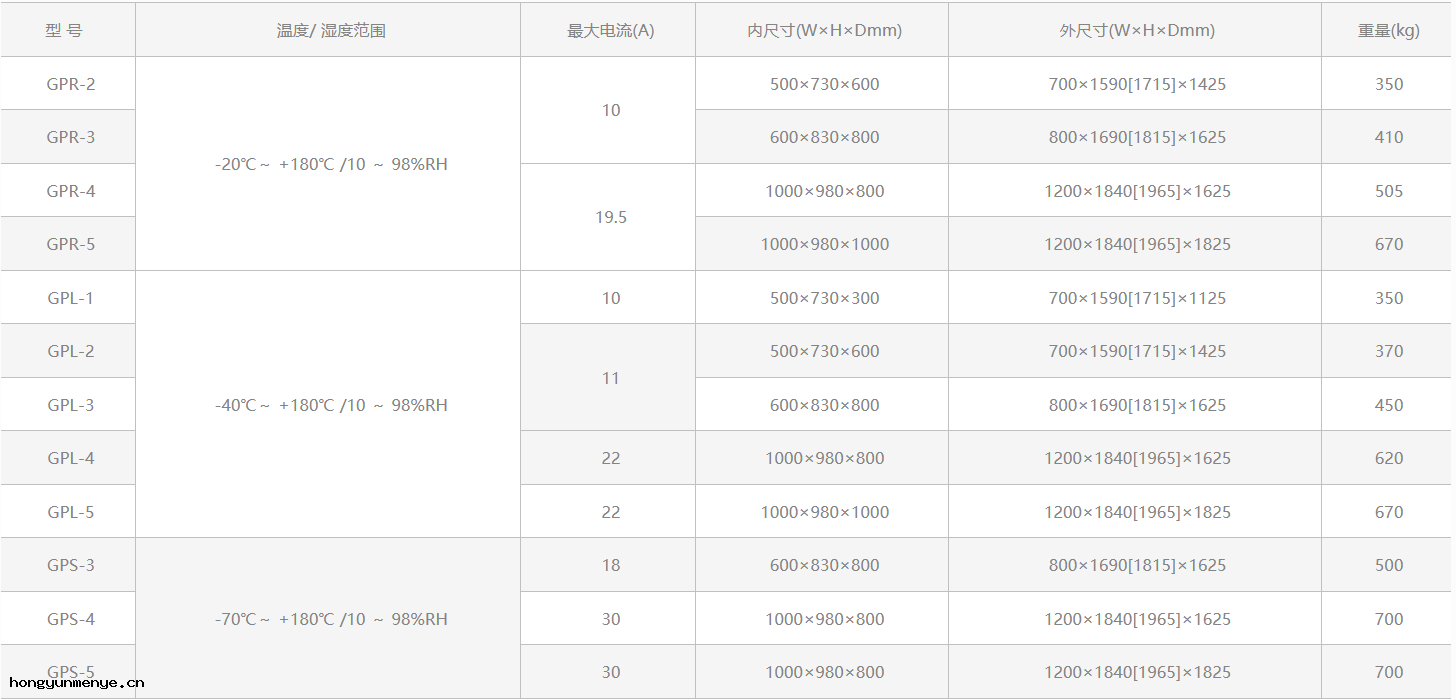Click the 型号 column header

[64, 30]
